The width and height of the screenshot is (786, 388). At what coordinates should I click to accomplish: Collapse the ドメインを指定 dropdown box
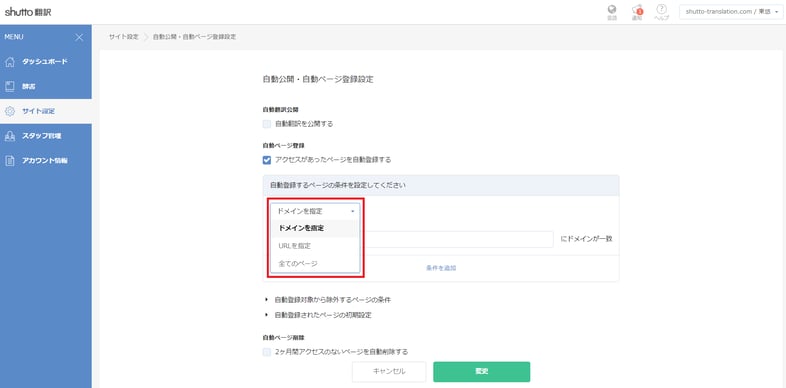[x=315, y=211]
